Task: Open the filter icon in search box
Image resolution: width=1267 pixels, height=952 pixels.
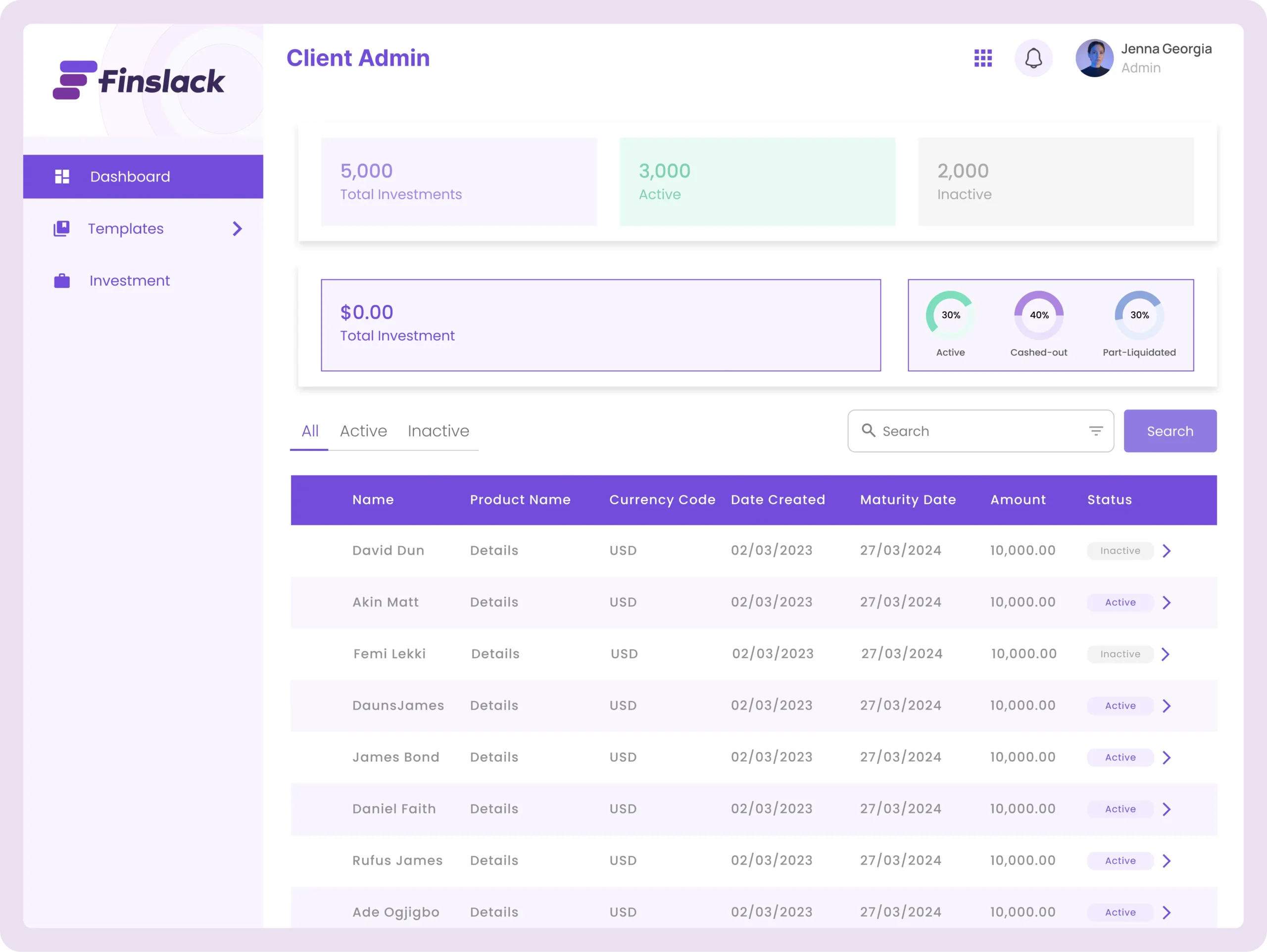Action: pos(1095,431)
